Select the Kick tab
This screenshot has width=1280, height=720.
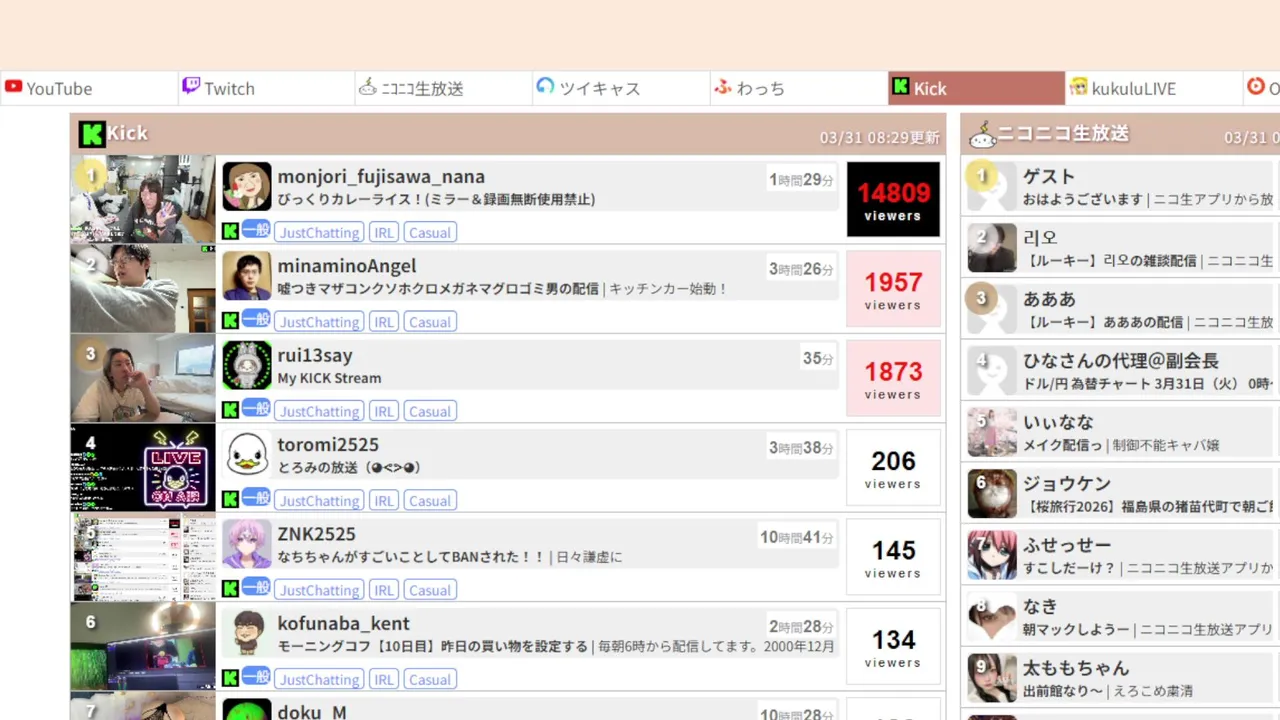click(976, 88)
